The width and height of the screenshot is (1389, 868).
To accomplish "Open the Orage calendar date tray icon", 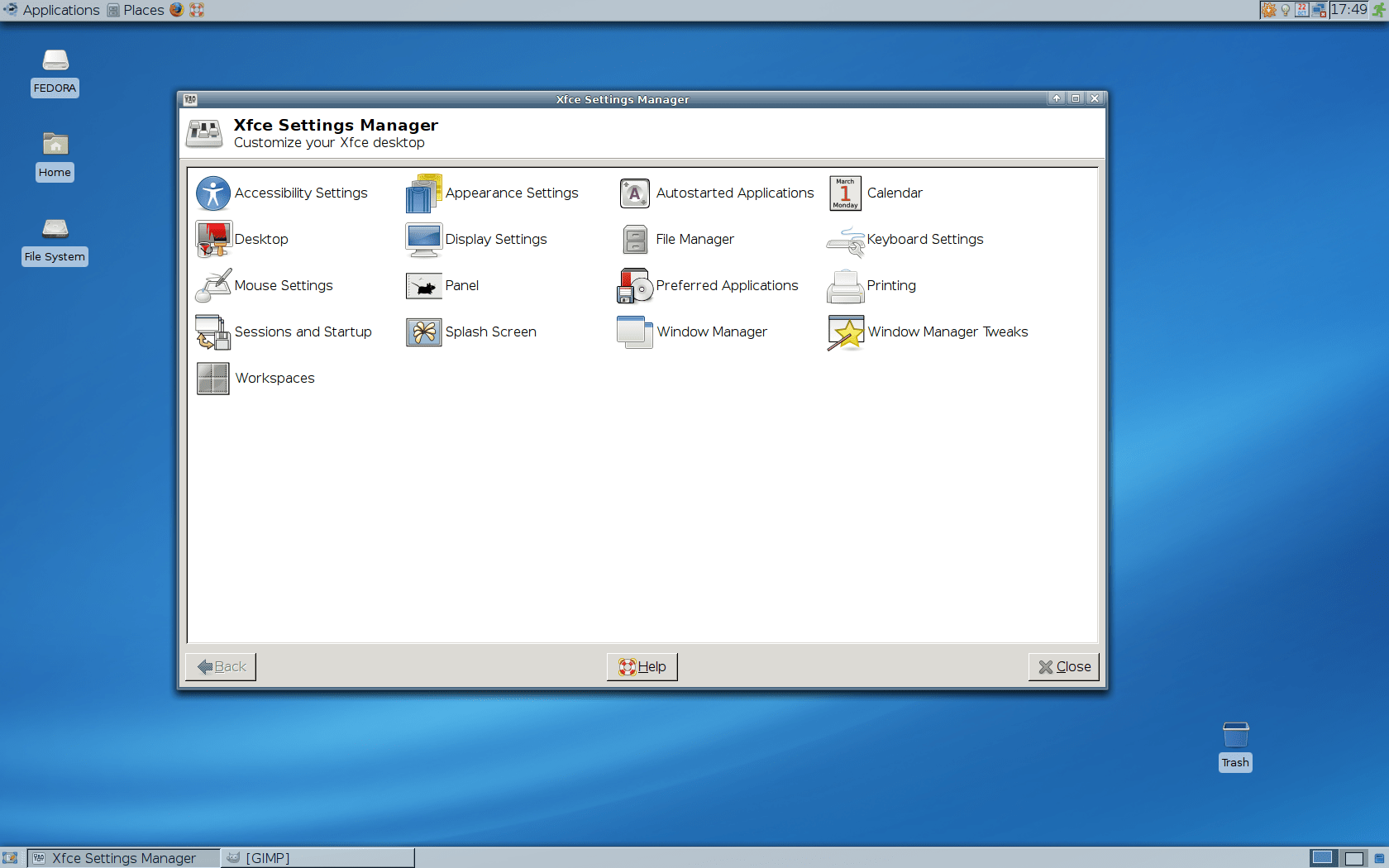I will (x=1301, y=10).
